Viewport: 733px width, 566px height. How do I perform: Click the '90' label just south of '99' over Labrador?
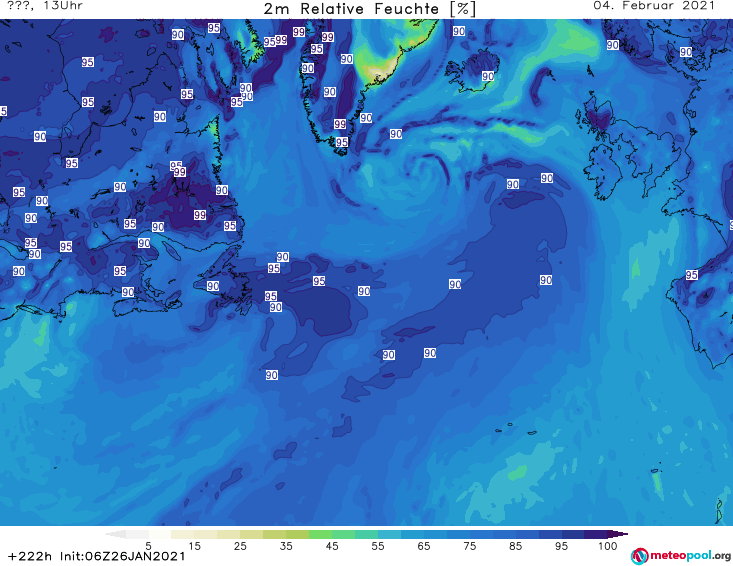pyautogui.click(x=158, y=227)
